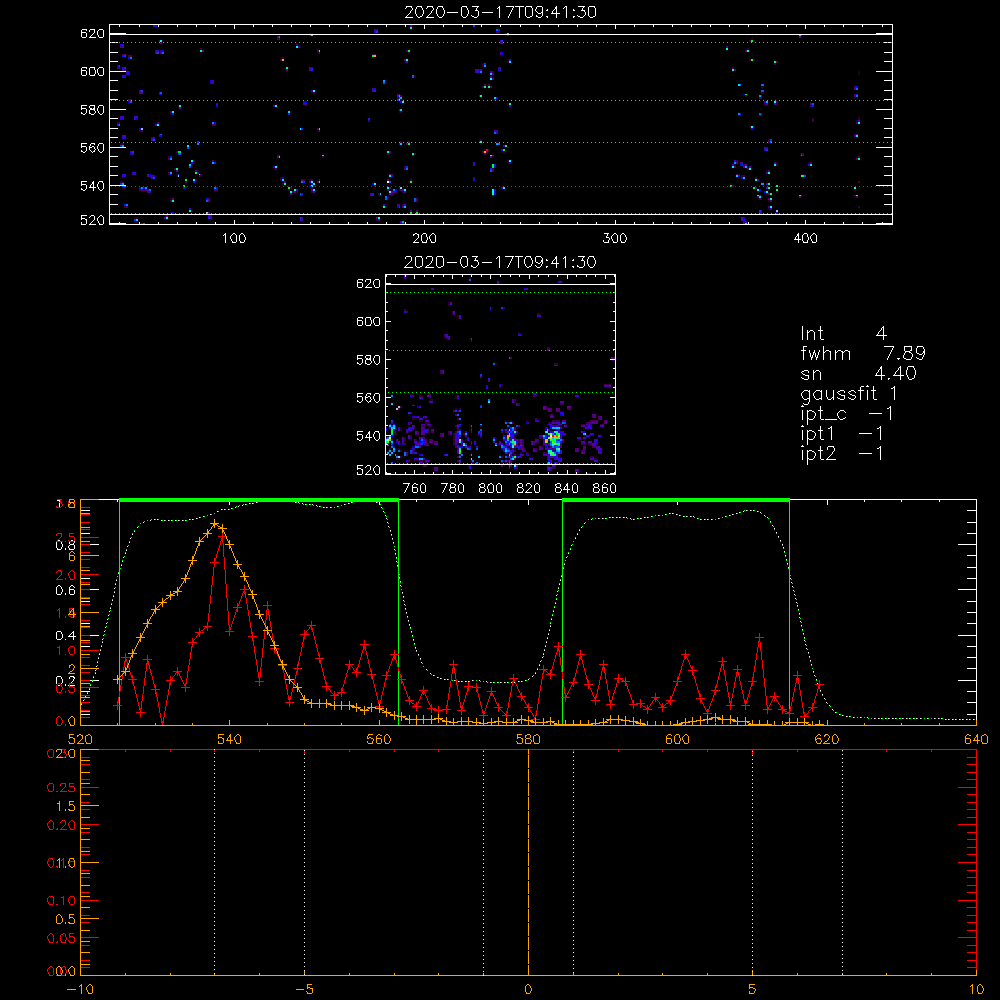Click x-axis label 400 on top plot
1000x1000 pixels.
[x=805, y=239]
